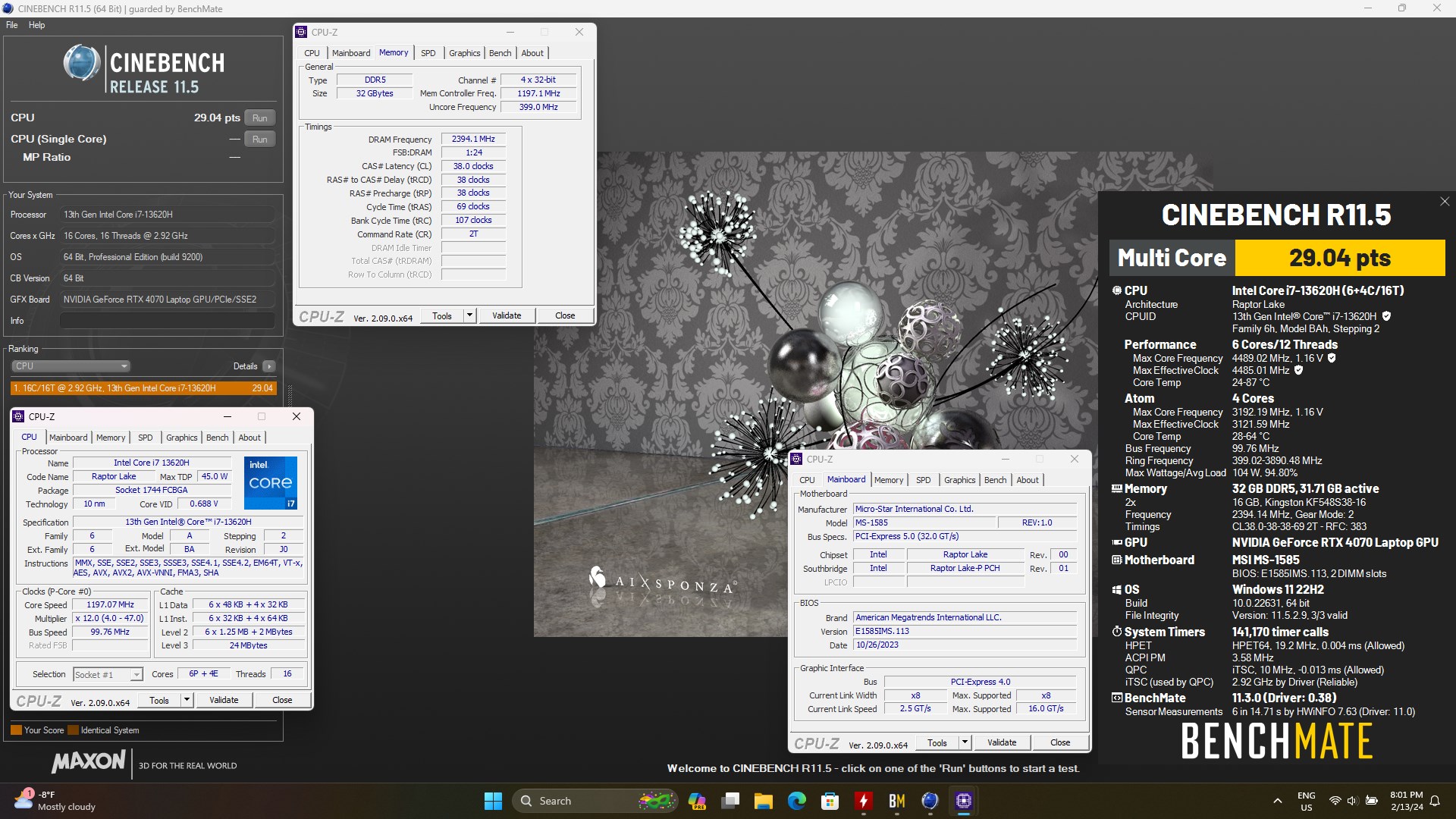Open battery status in system tray

[1372, 801]
